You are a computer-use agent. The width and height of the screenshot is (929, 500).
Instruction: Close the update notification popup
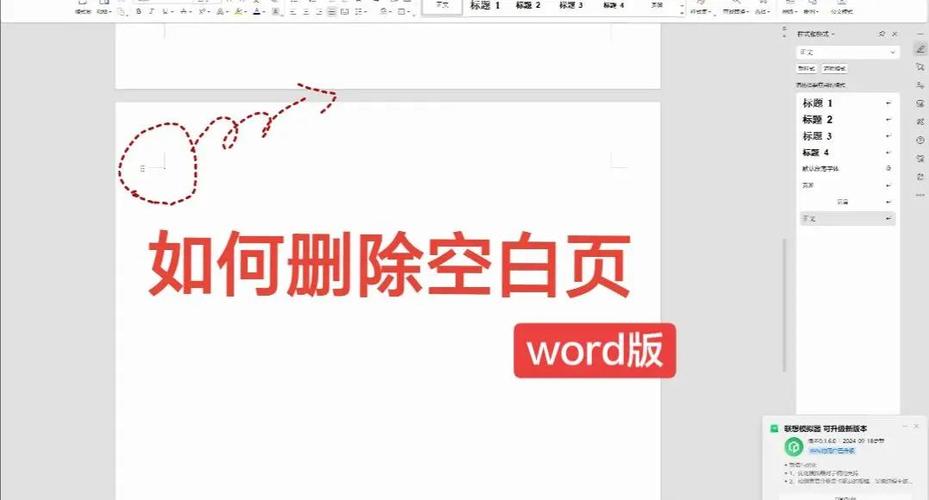[x=917, y=426]
